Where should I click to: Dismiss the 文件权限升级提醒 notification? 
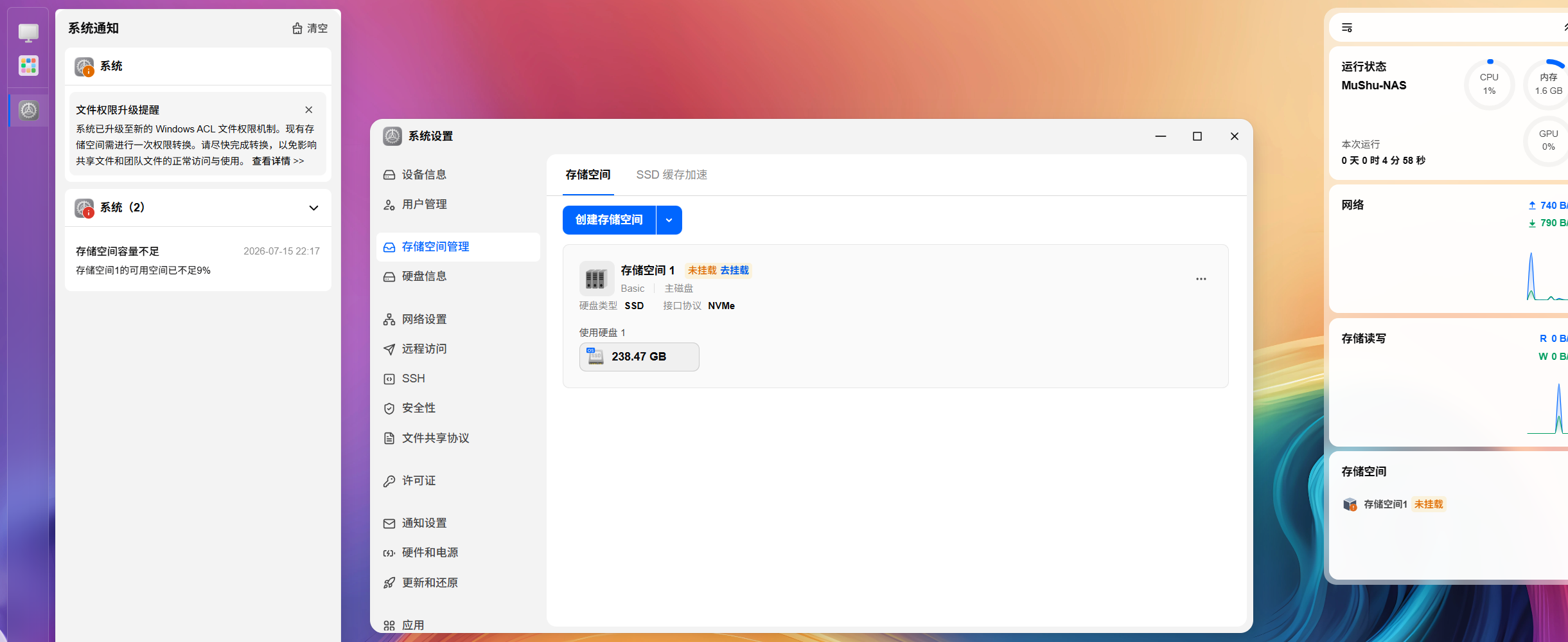coord(309,110)
